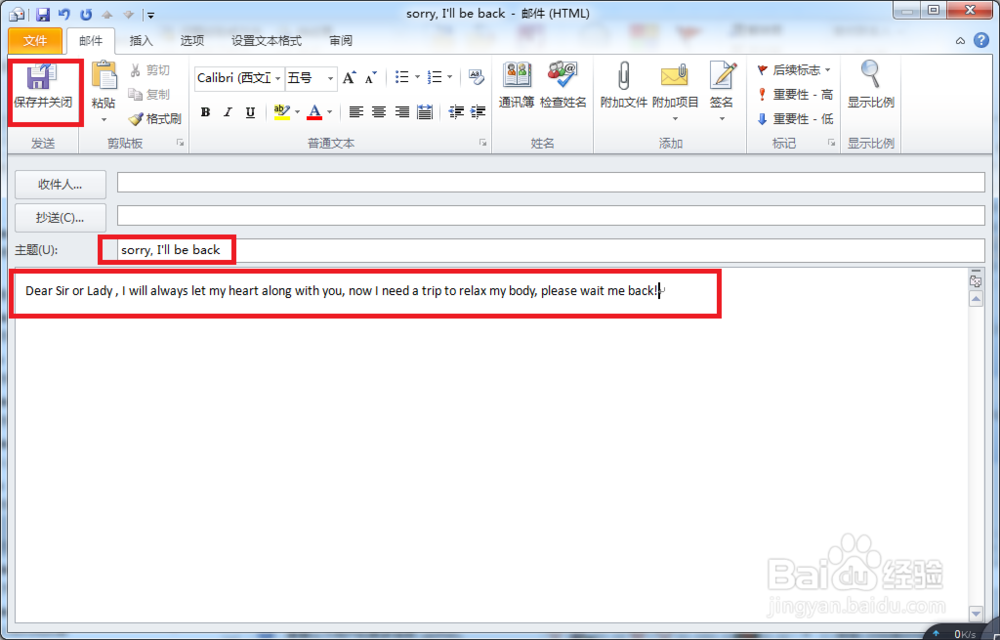Screen dimensions: 1000x640
Task: Center the text
Action: 379,112
